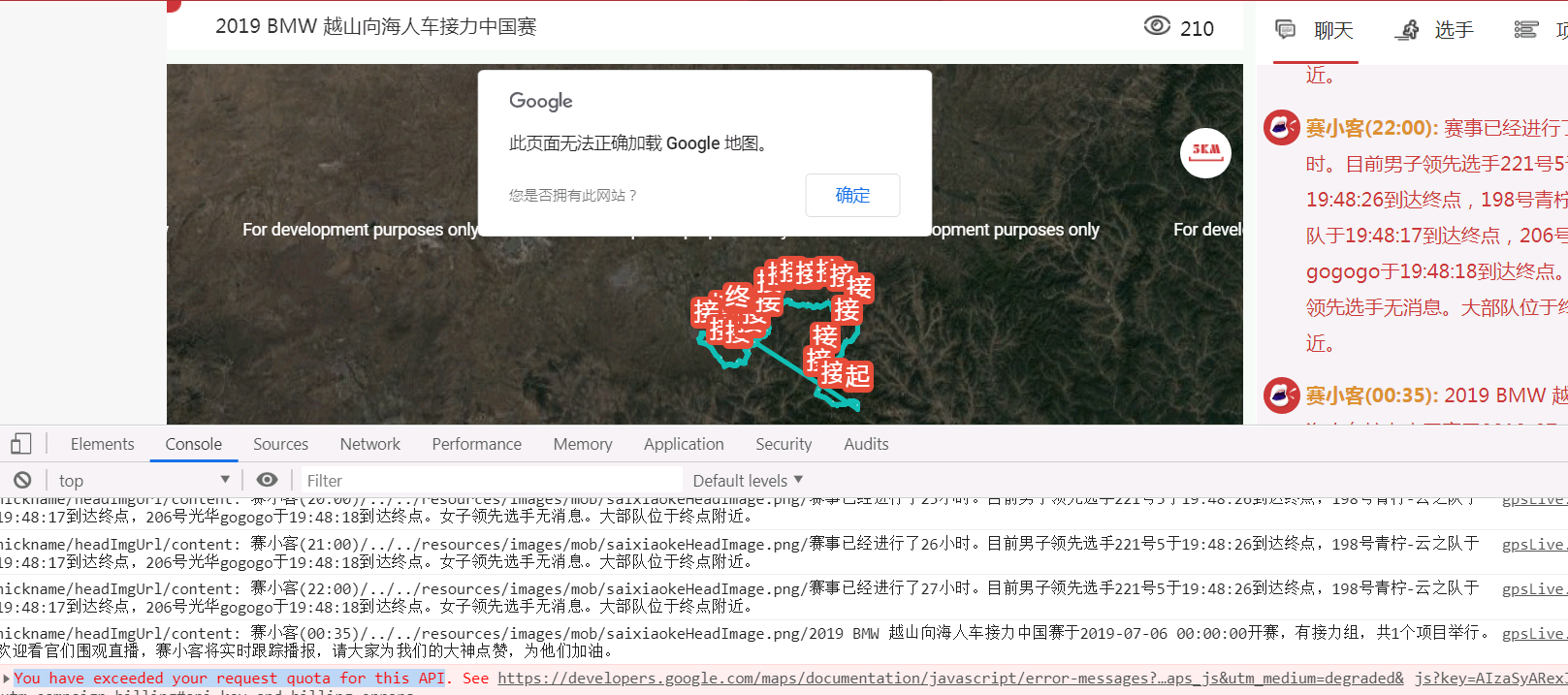Click the 您是否拥有此网站 link

click(572, 195)
